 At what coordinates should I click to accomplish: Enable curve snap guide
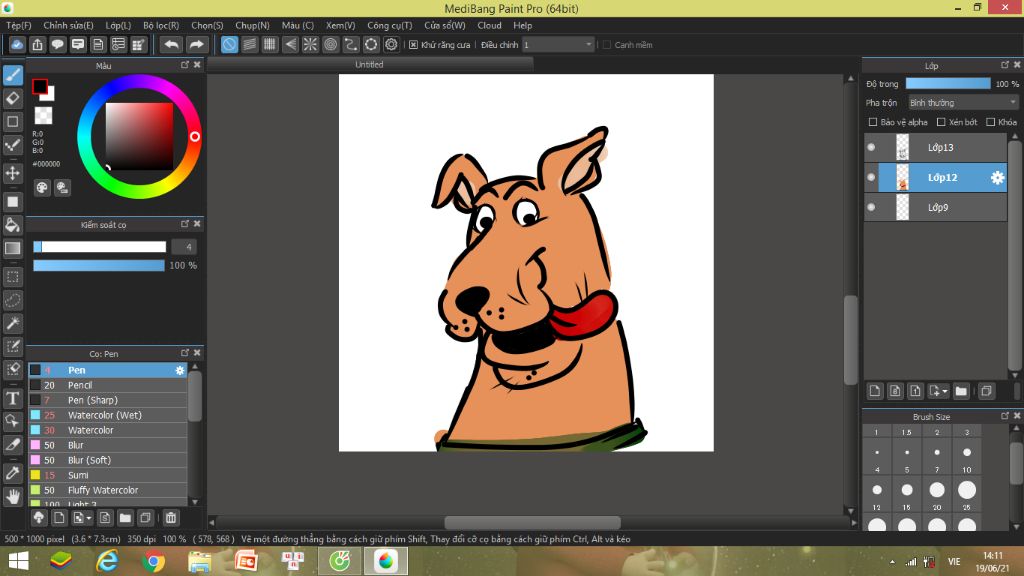tap(351, 44)
